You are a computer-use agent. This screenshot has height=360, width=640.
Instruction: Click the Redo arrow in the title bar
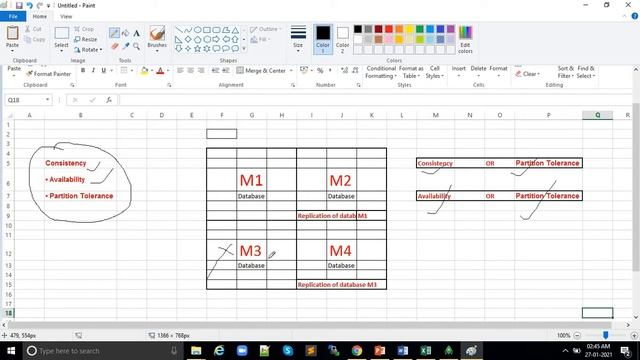click(40, 6)
